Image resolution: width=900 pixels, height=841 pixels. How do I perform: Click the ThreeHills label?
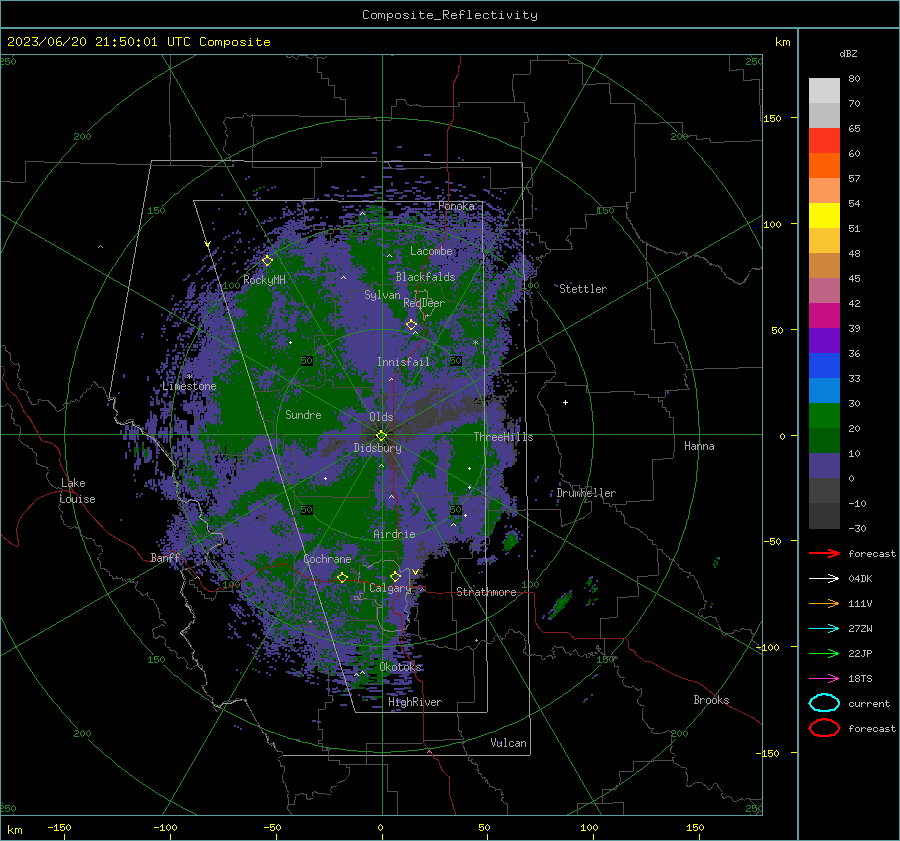pyautogui.click(x=503, y=437)
